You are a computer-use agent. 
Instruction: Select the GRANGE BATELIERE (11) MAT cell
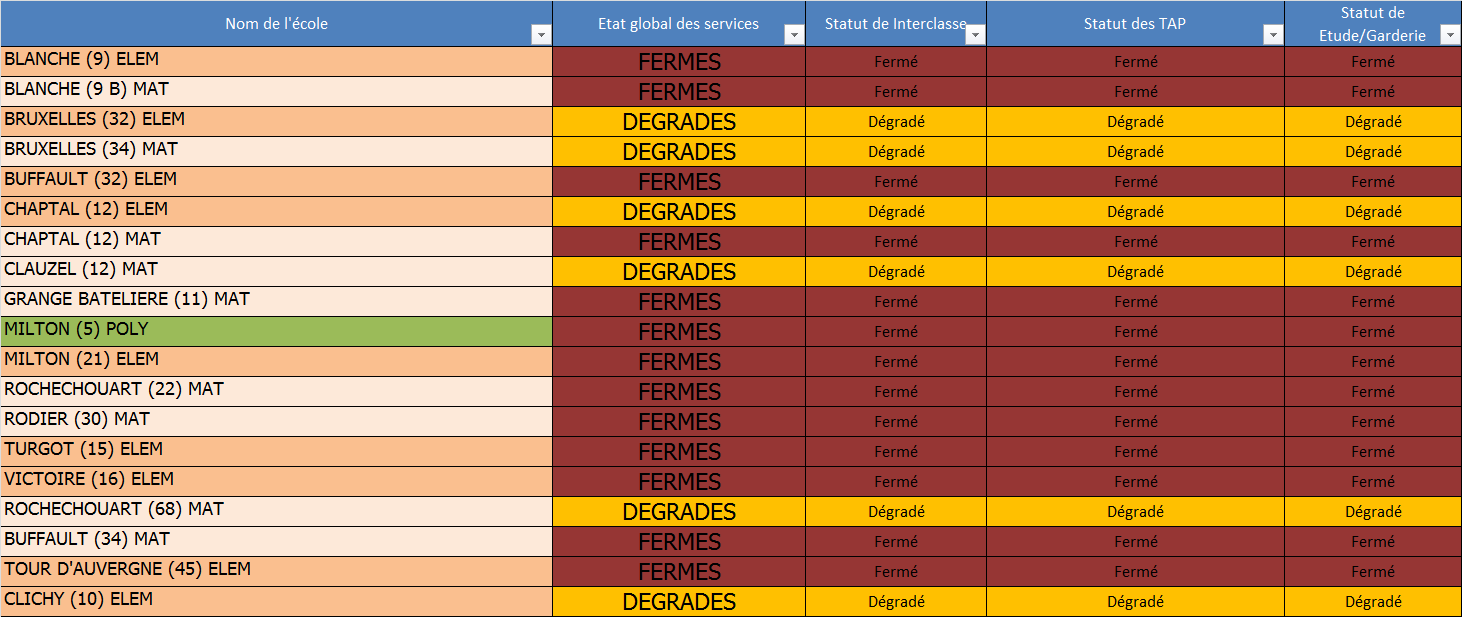point(277,302)
